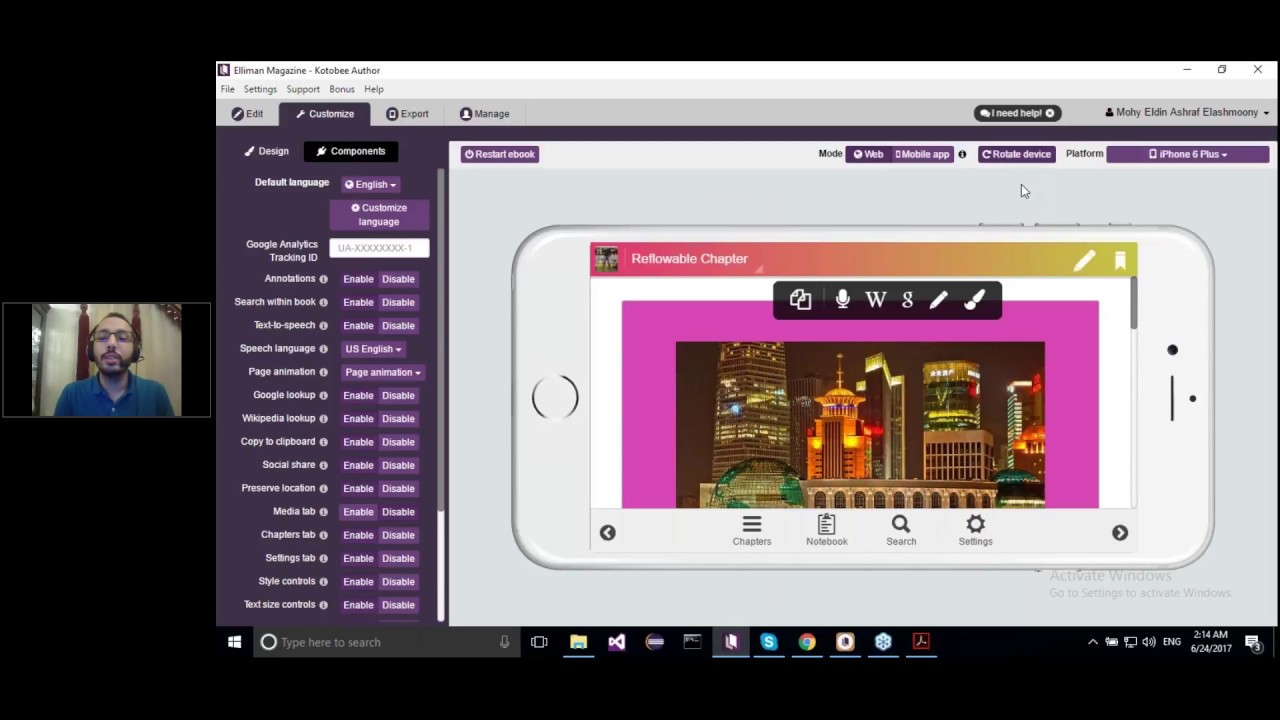
Task: Switch to the Manage tab
Action: pos(484,114)
